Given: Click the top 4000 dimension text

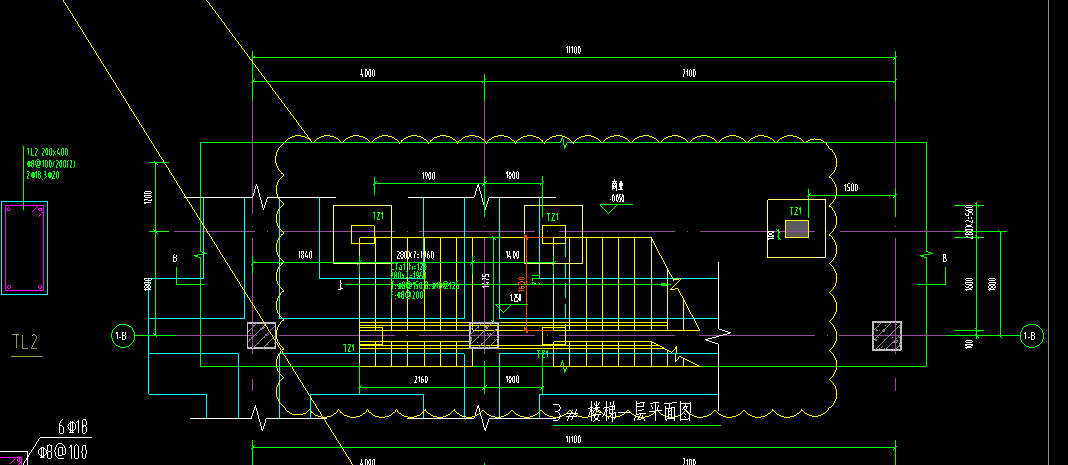Looking at the screenshot, I should pos(368,74).
